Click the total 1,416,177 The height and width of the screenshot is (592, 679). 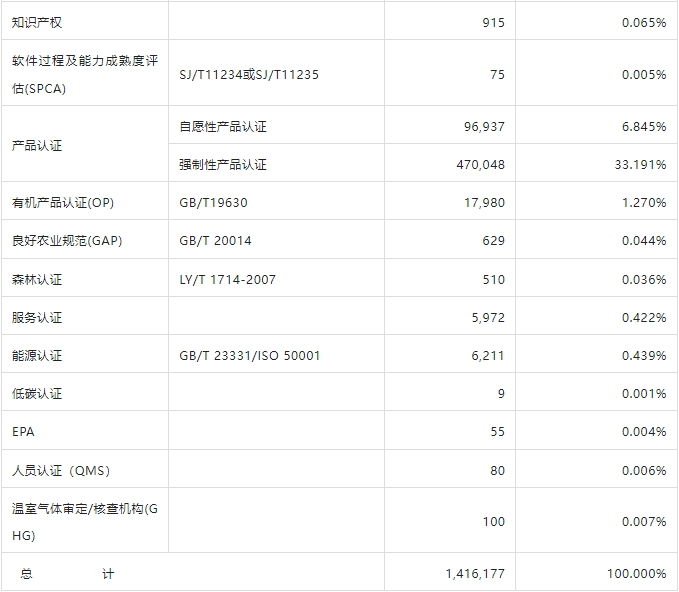click(x=475, y=574)
